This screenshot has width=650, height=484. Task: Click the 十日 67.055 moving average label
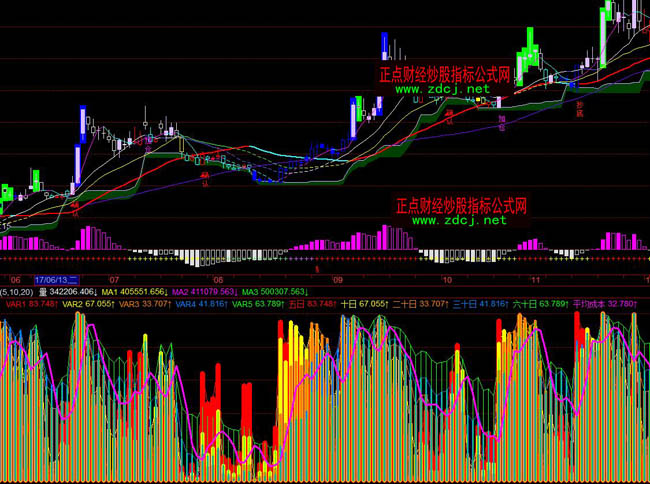coord(364,303)
